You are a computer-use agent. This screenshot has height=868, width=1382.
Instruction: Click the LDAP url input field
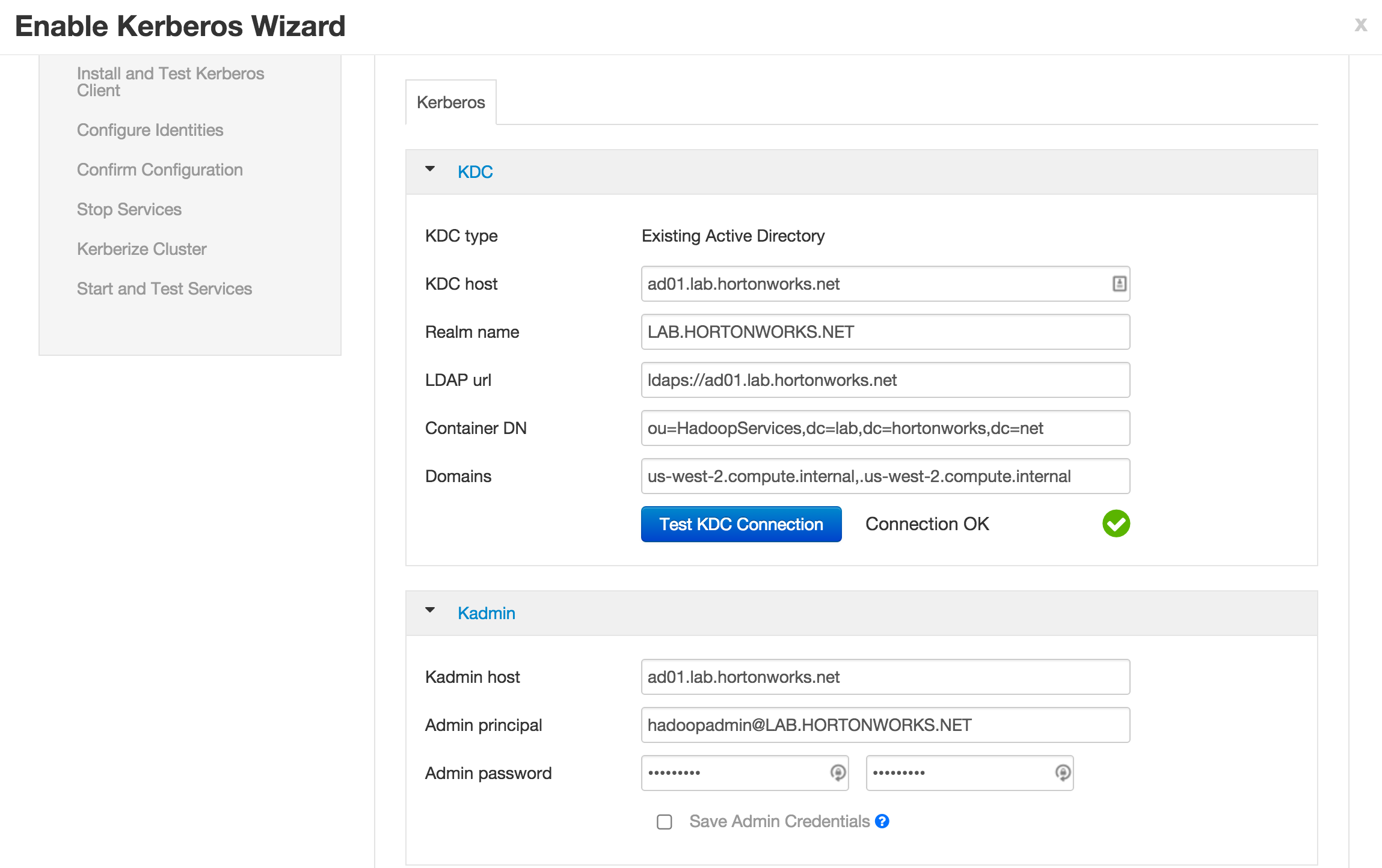(x=885, y=380)
